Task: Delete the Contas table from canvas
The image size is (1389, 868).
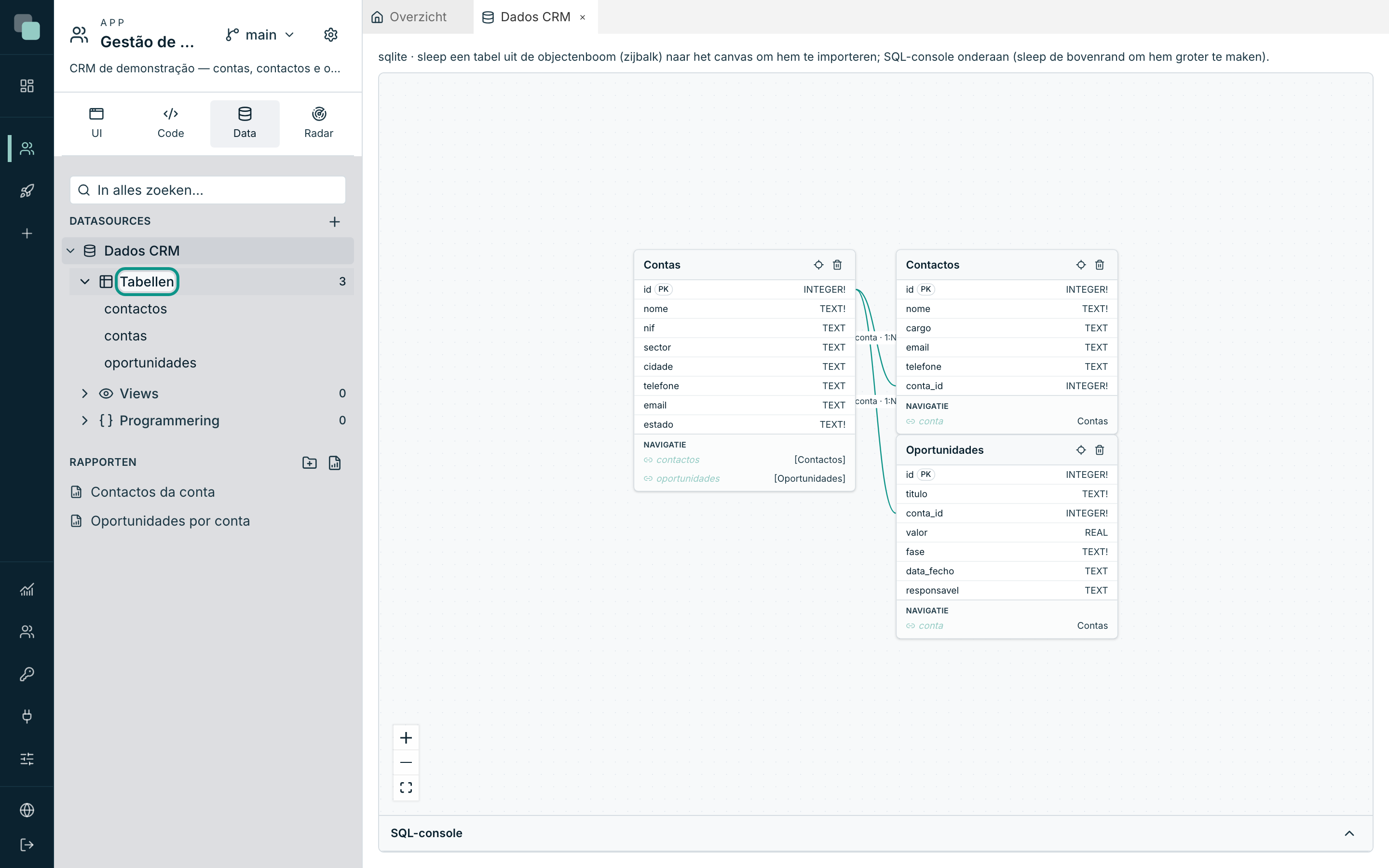Action: click(837, 265)
